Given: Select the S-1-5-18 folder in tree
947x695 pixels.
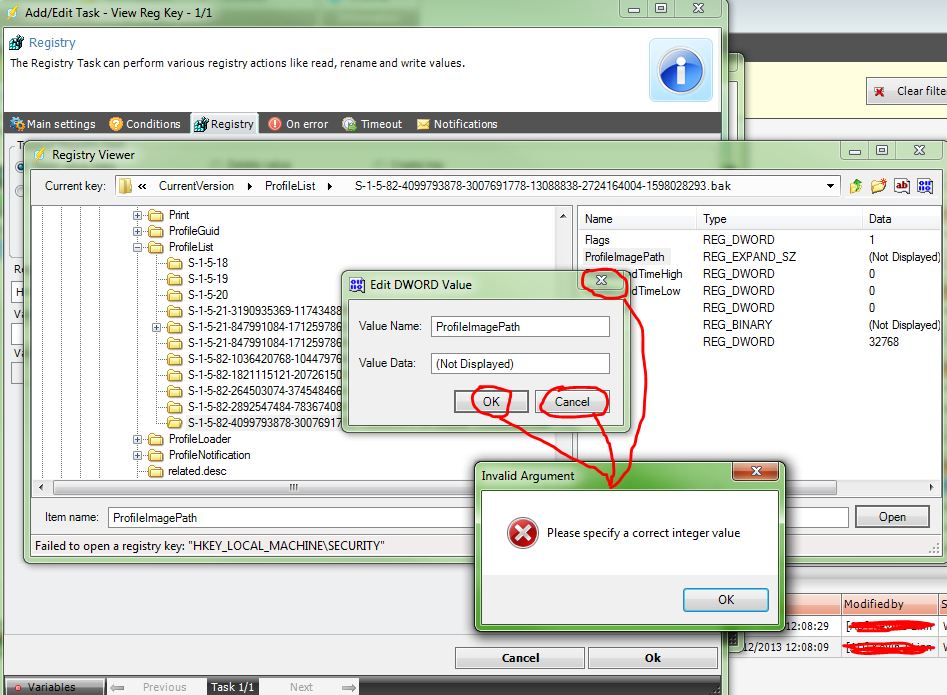Looking at the screenshot, I should click(x=207, y=263).
